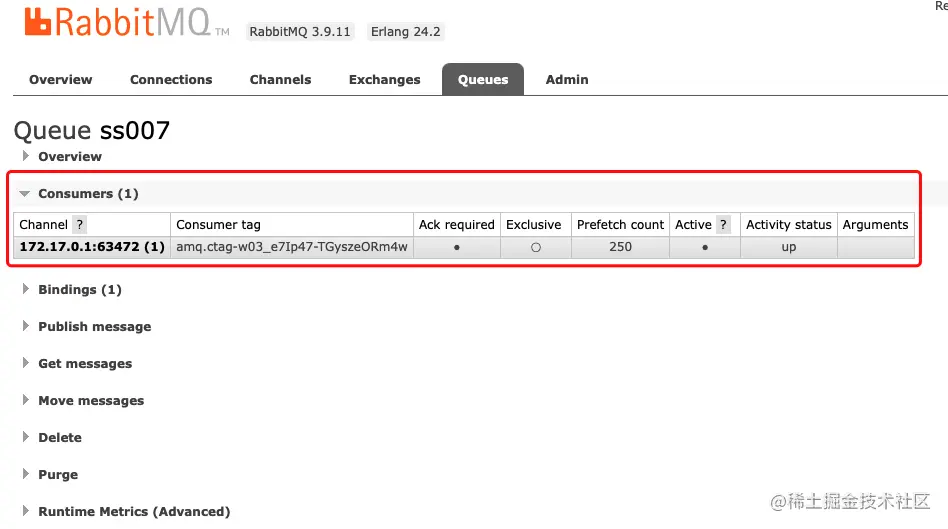Click the Active filled dot indicator
948x529 pixels.
click(x=705, y=247)
